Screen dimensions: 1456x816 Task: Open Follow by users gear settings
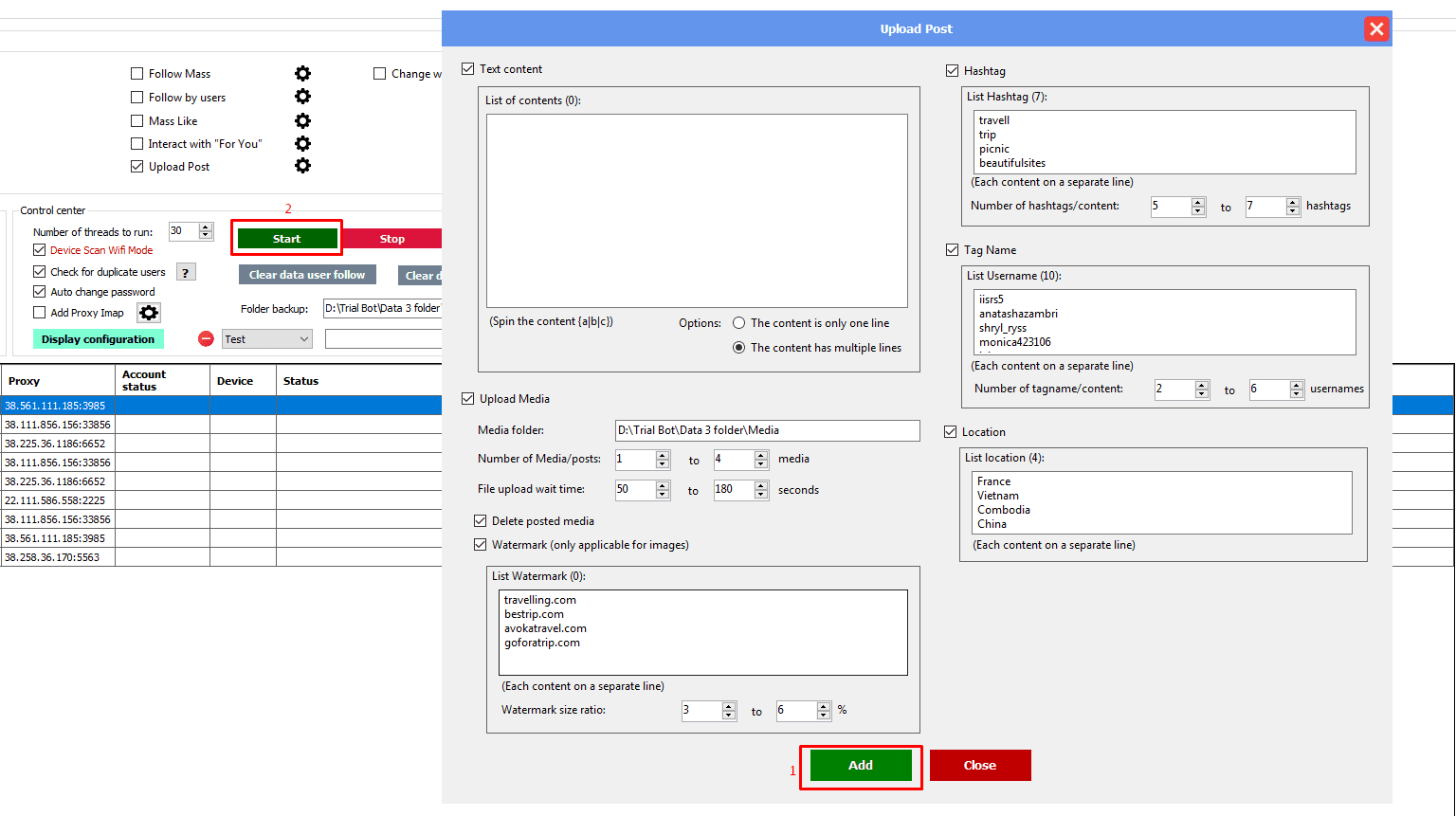coord(302,97)
